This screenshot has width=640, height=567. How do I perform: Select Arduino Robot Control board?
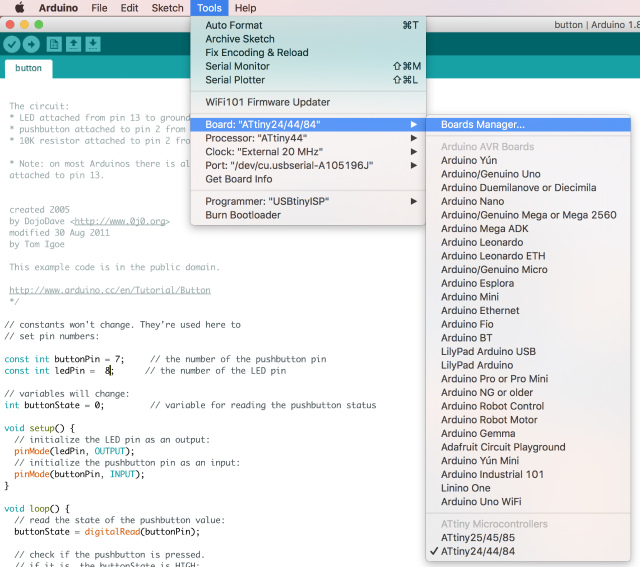[528, 406]
